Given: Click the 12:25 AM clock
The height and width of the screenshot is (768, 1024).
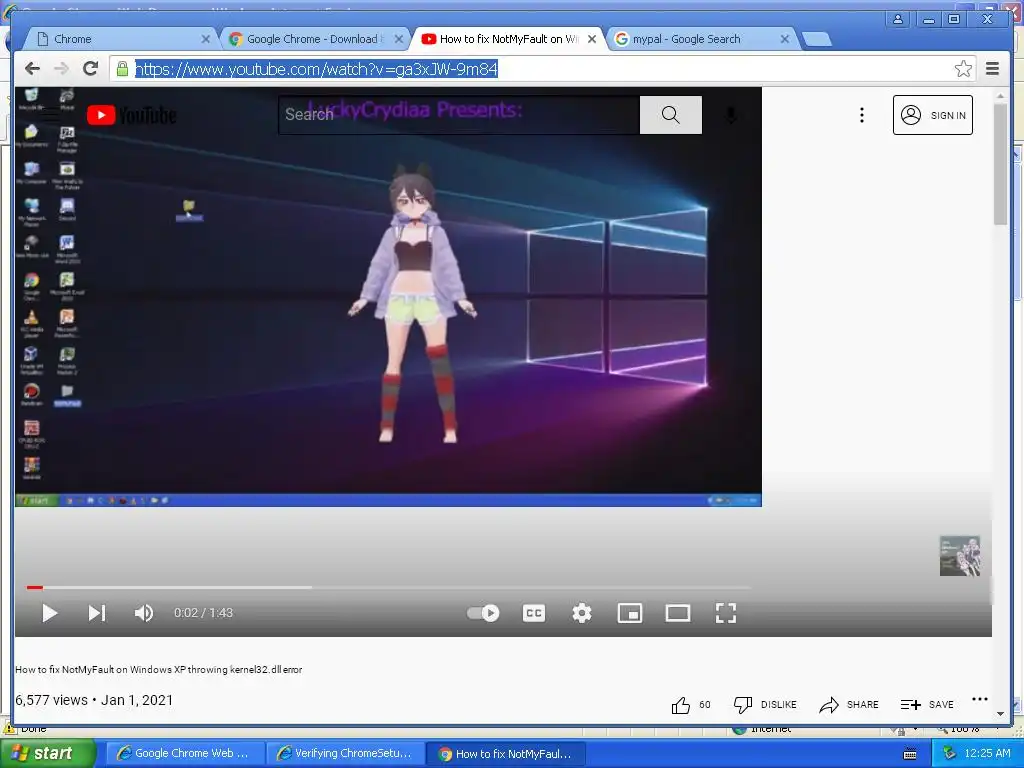Looking at the screenshot, I should tap(987, 754).
